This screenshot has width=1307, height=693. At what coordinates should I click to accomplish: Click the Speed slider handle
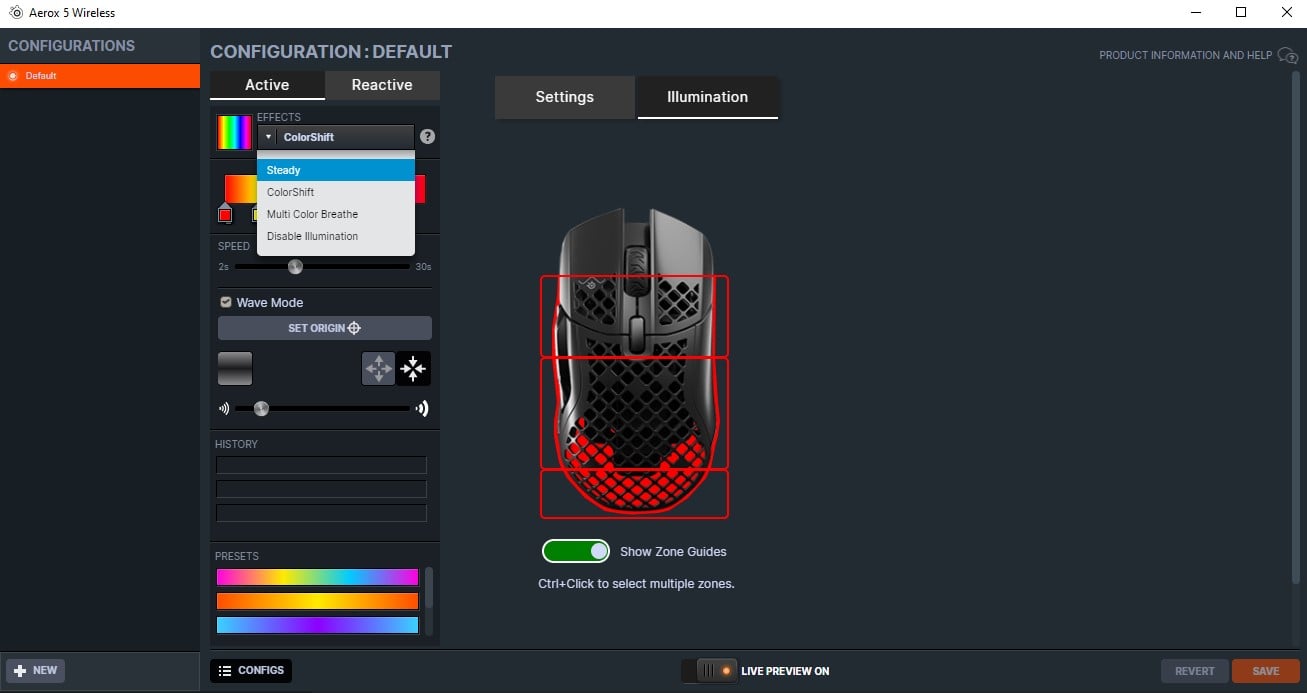click(x=295, y=267)
